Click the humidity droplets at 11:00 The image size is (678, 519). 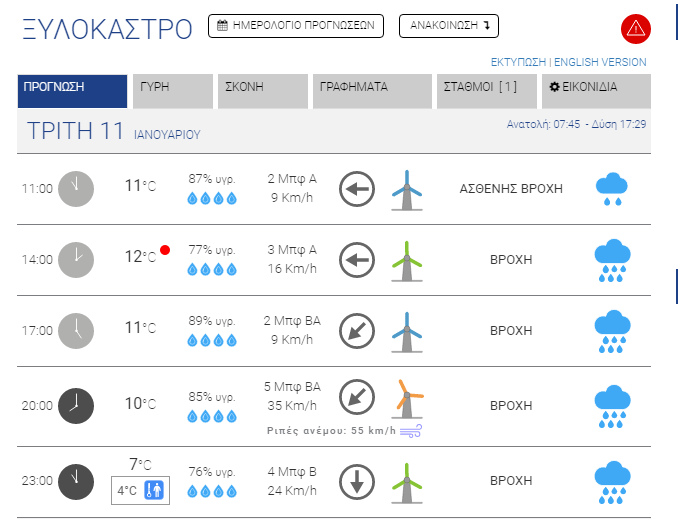tap(211, 198)
